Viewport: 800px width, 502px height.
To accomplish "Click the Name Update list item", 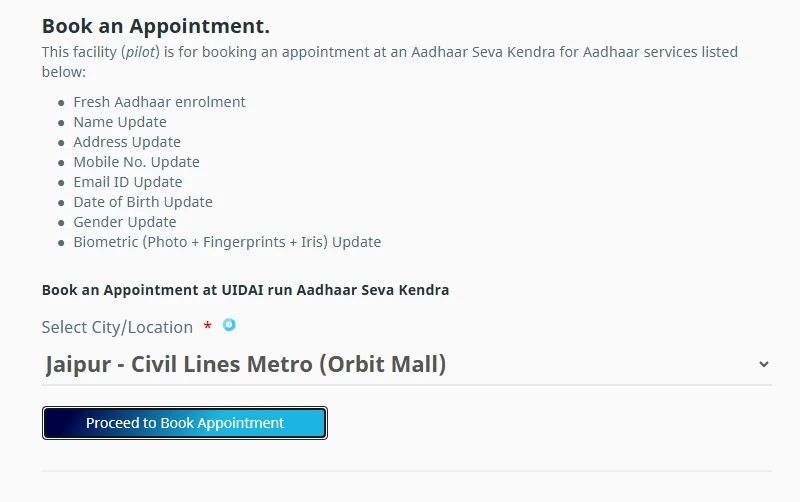I will point(120,122).
